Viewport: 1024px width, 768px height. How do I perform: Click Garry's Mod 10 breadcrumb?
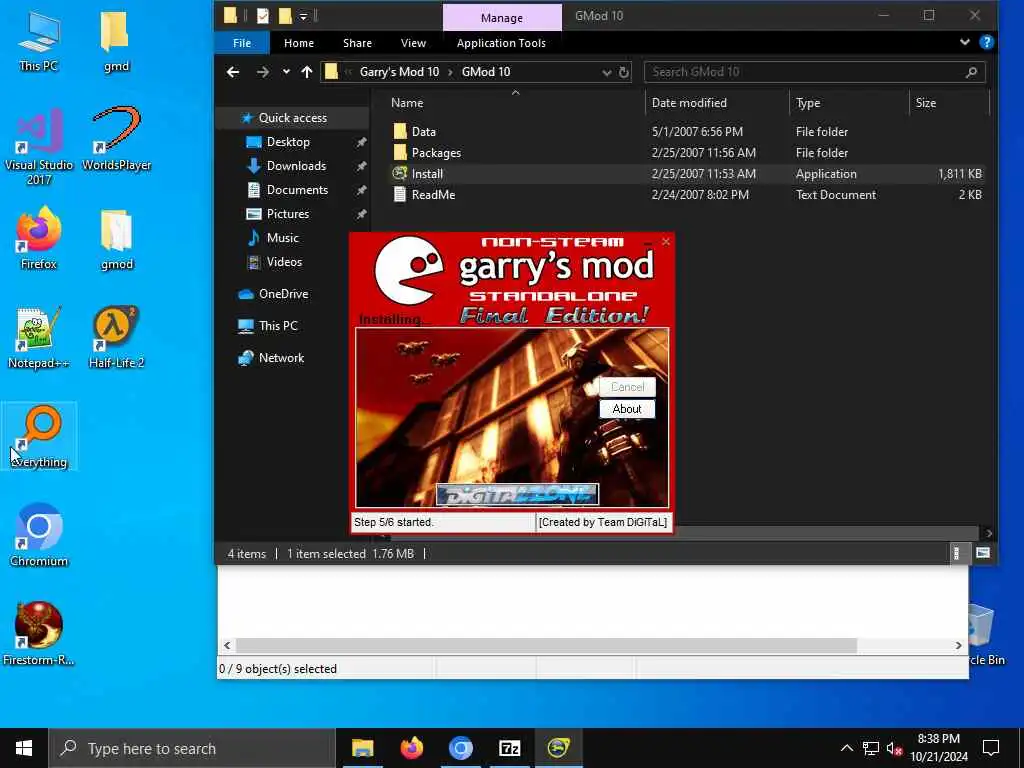pos(399,72)
